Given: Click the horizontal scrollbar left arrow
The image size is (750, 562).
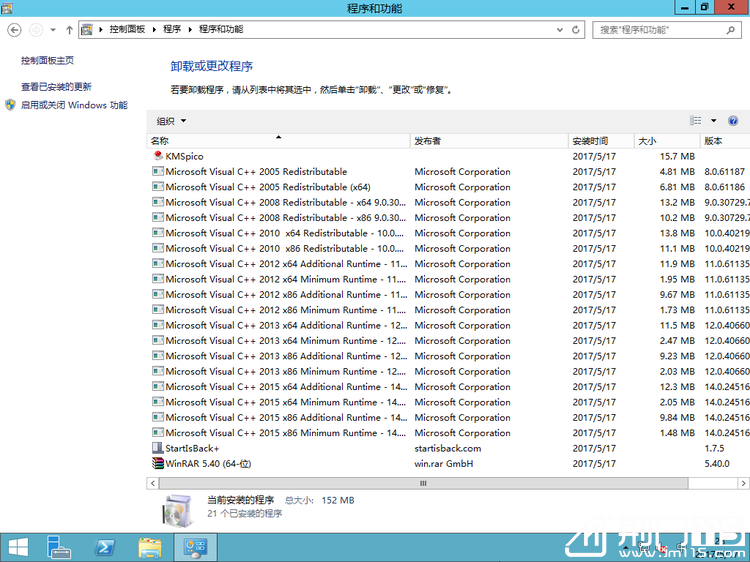Looking at the screenshot, I should click(153, 483).
